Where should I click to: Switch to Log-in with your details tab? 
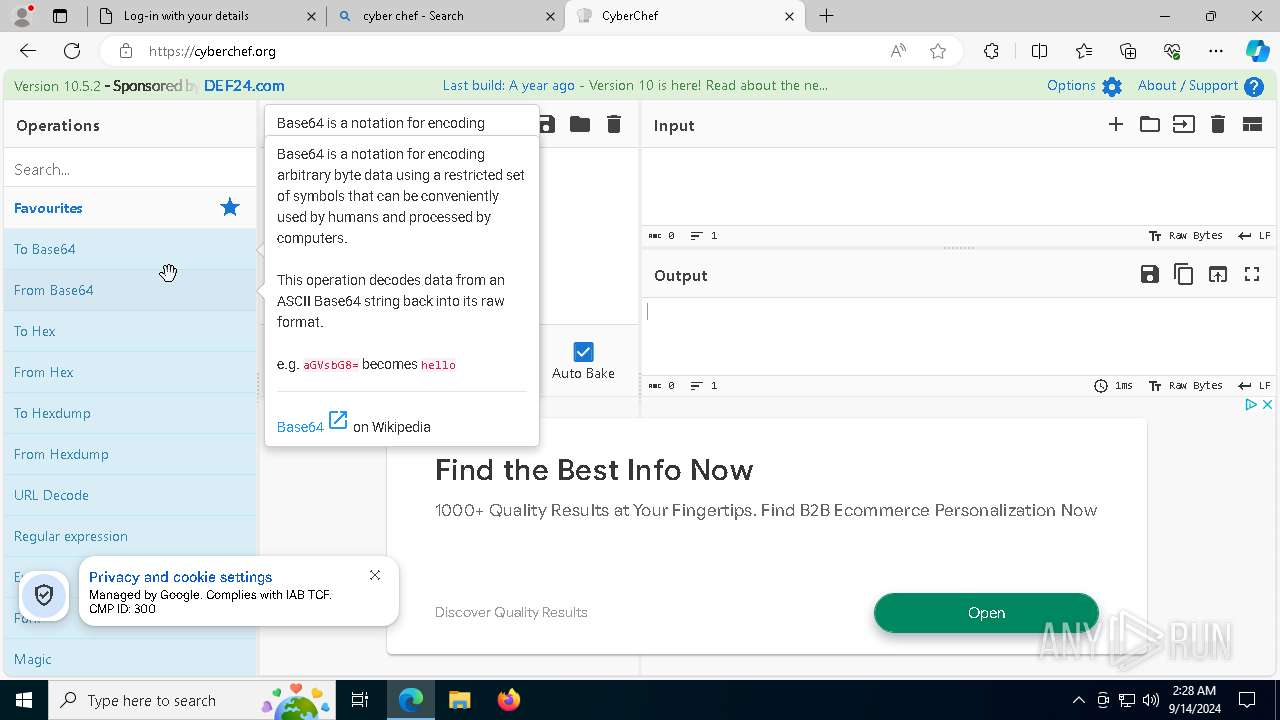pos(205,16)
